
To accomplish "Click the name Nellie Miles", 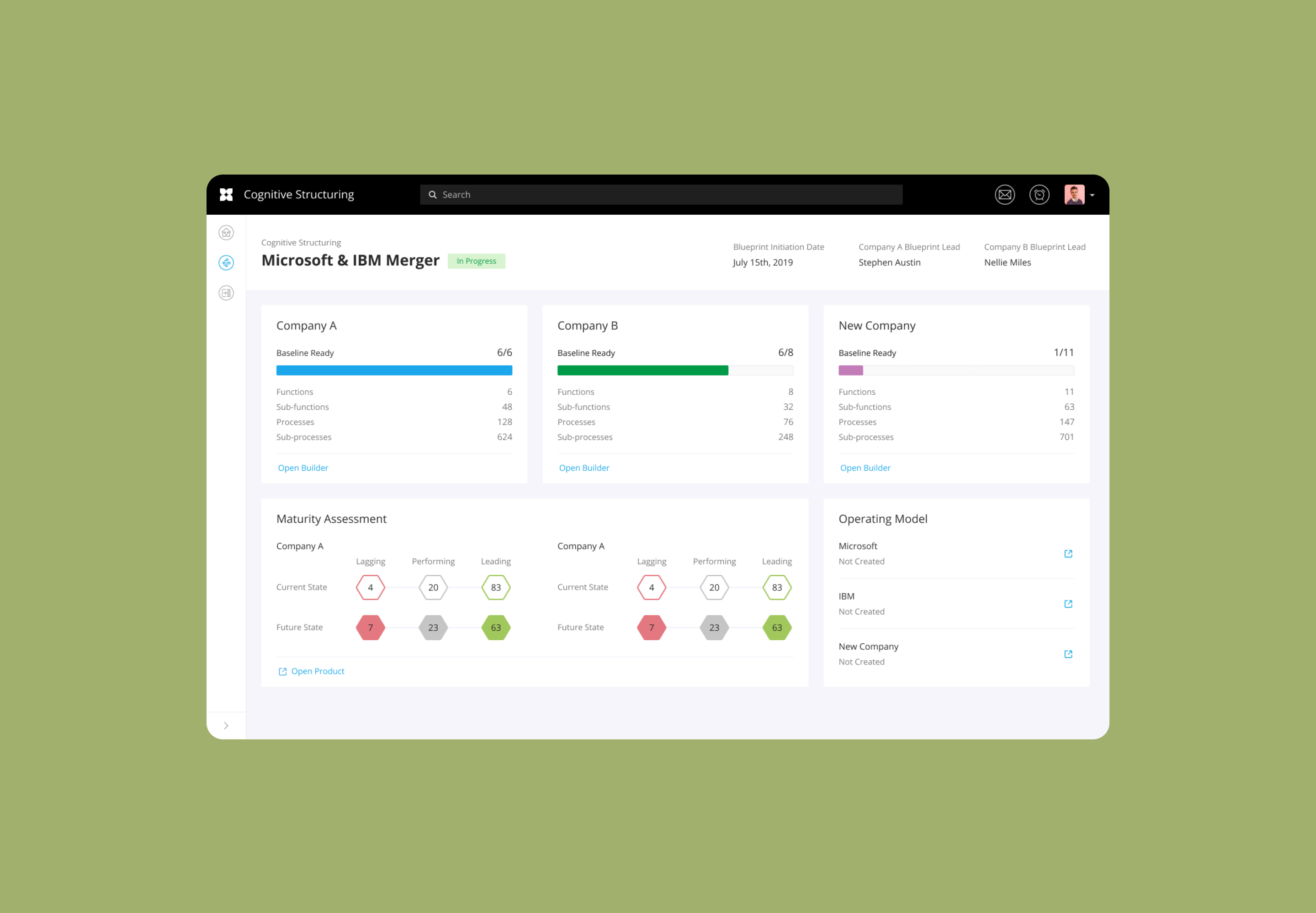I will coord(1007,263).
